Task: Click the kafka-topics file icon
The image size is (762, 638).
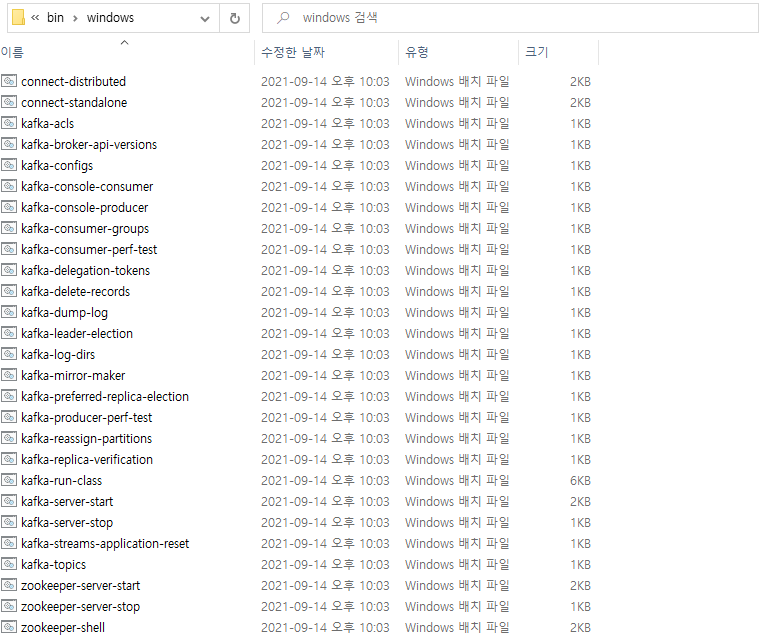Action: point(9,564)
